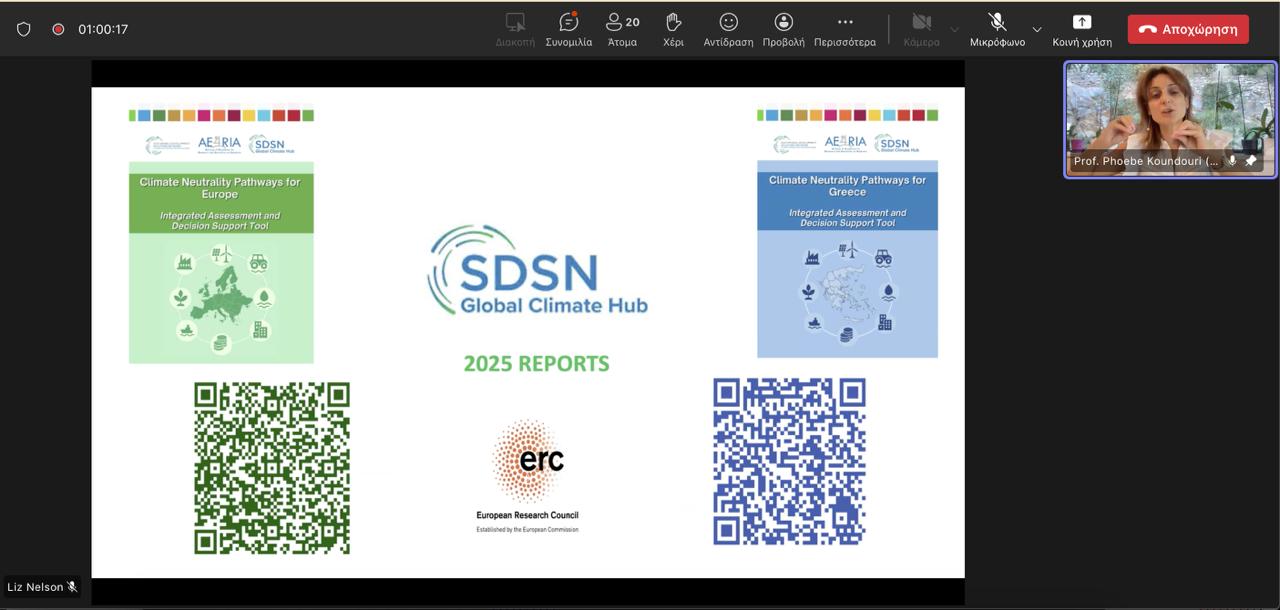
Task: Toggle the Μικρόφωνο microphone mute
Action: click(997, 23)
